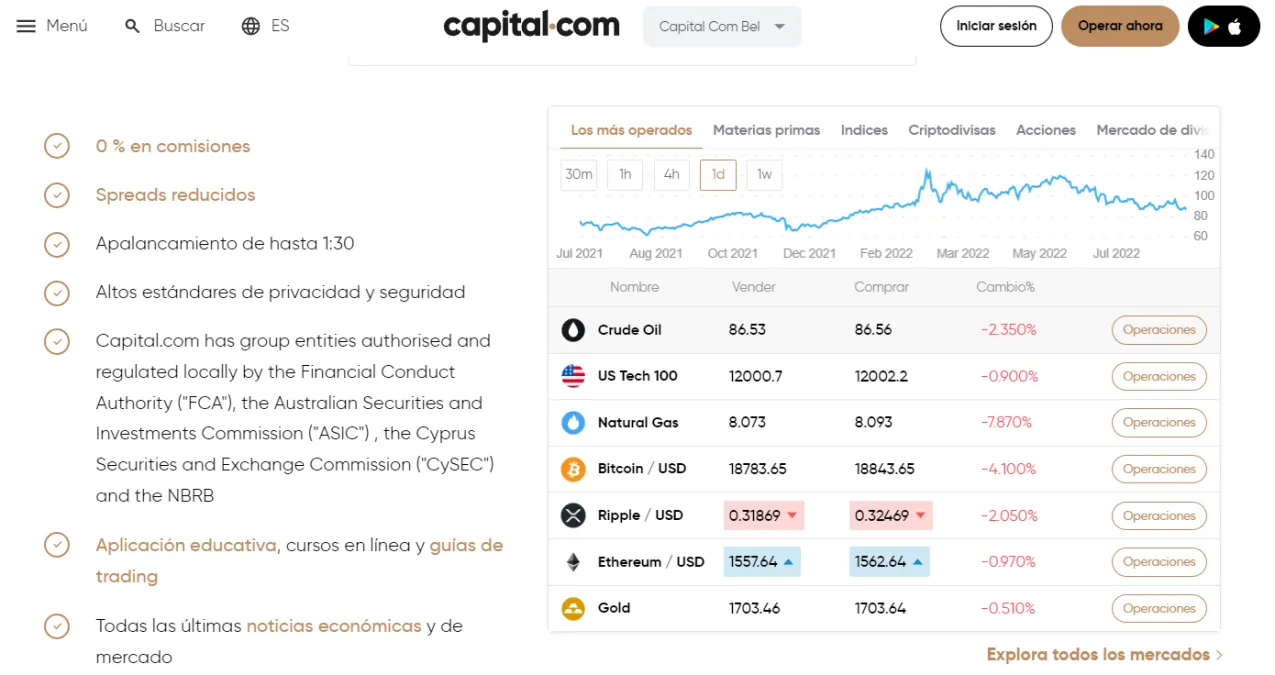Click the check icon beside Capital.com has group entities
The image size is (1275, 675).
57,341
